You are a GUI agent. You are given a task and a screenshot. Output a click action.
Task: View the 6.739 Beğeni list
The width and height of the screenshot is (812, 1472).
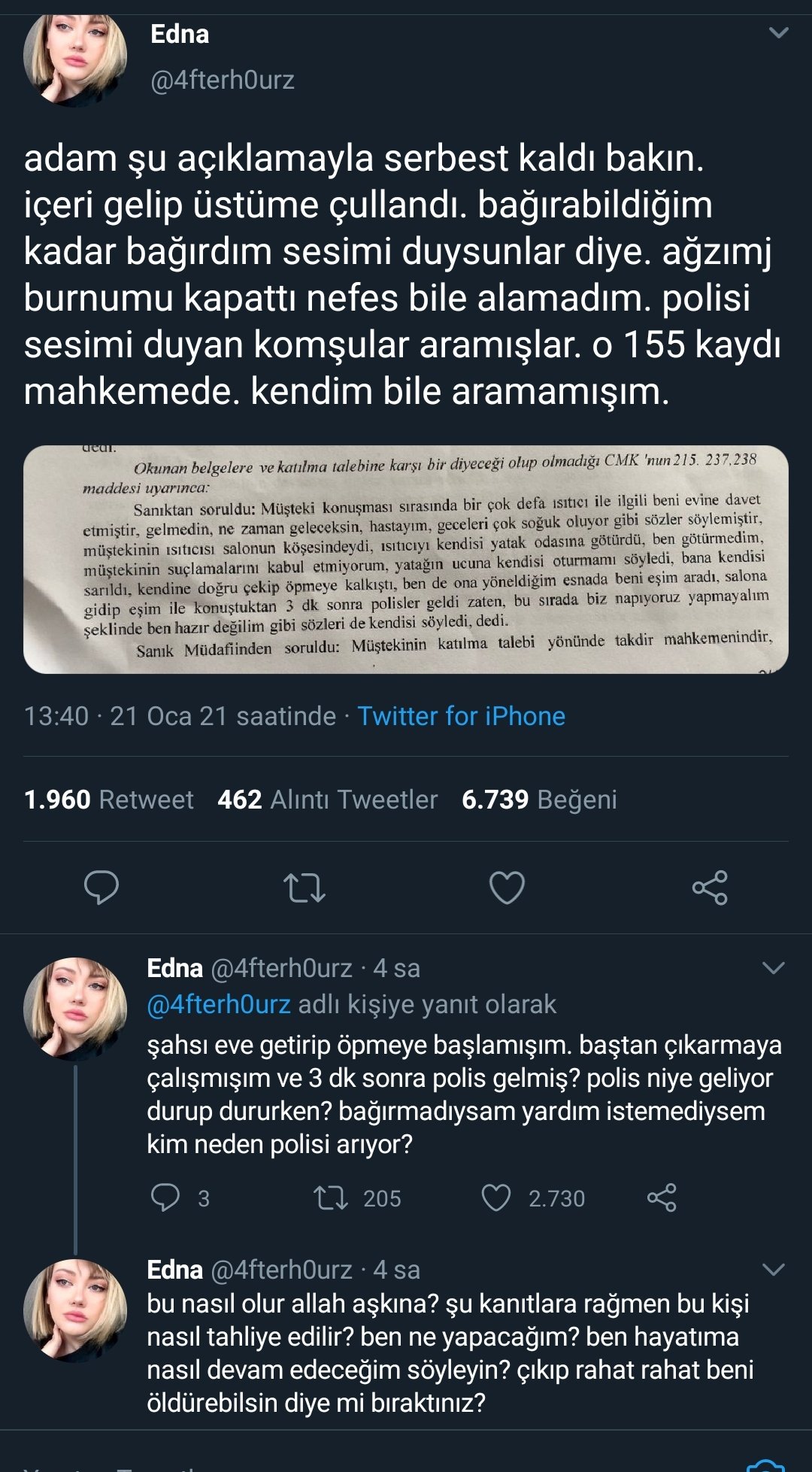[x=539, y=799]
